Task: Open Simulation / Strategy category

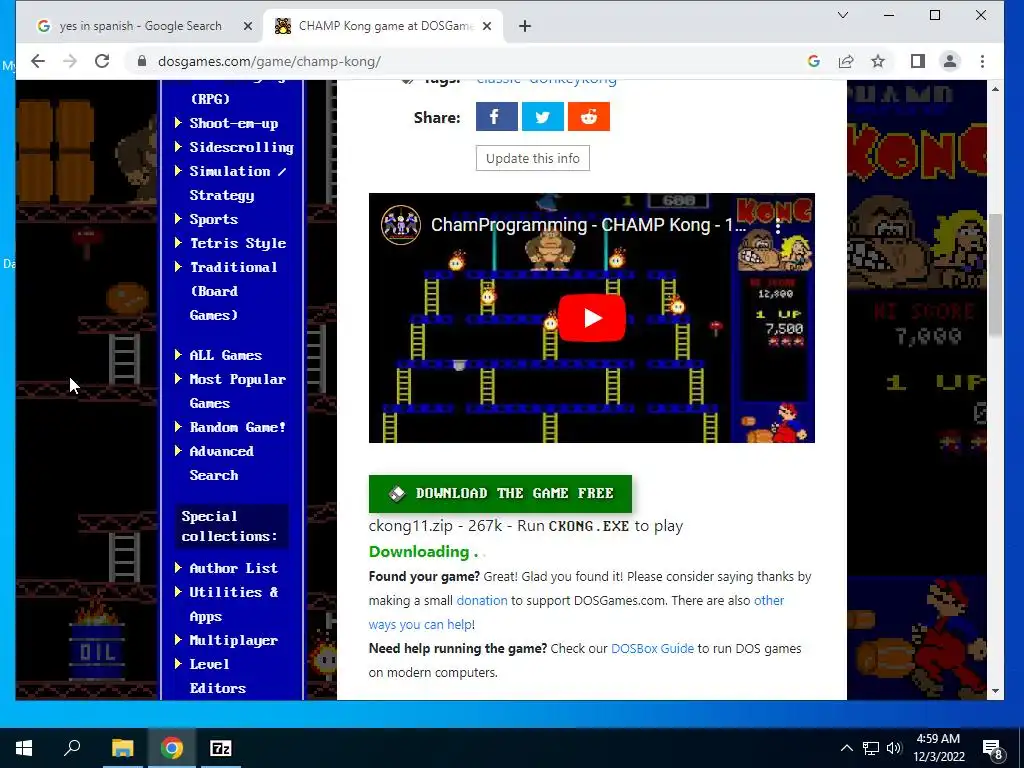Action: tap(238, 184)
